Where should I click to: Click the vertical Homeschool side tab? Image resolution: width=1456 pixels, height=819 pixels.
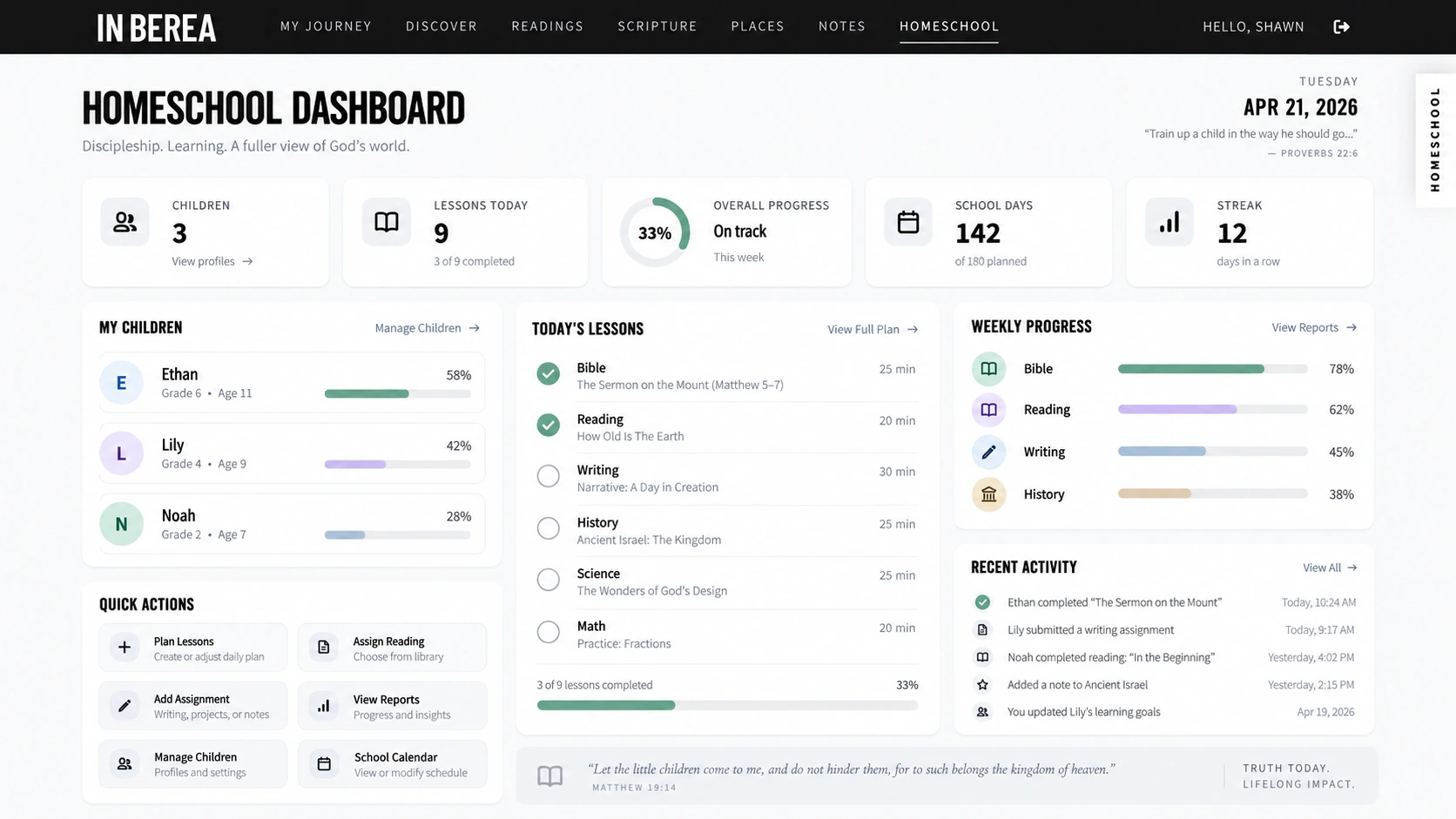[x=1435, y=139]
